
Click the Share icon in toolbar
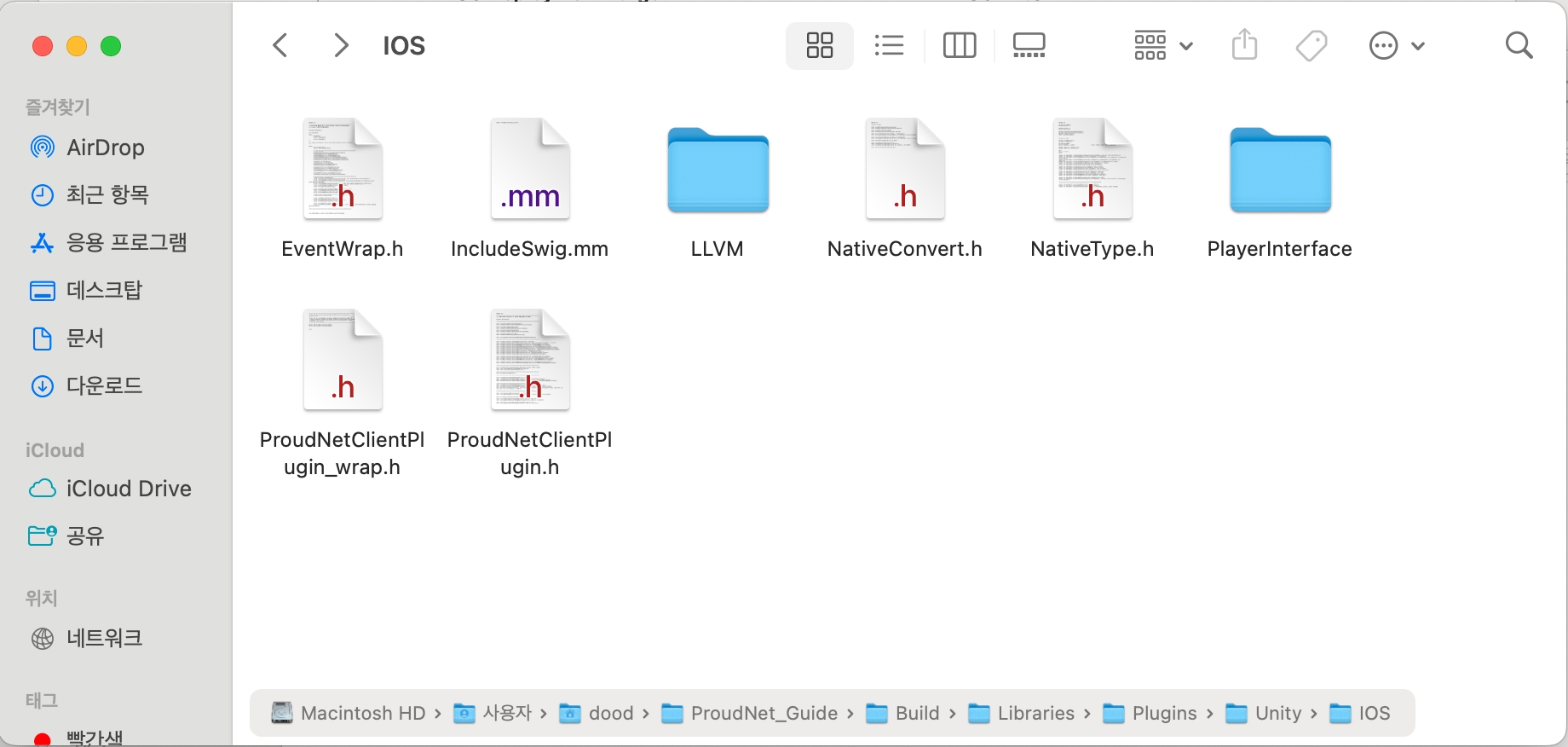(1244, 45)
